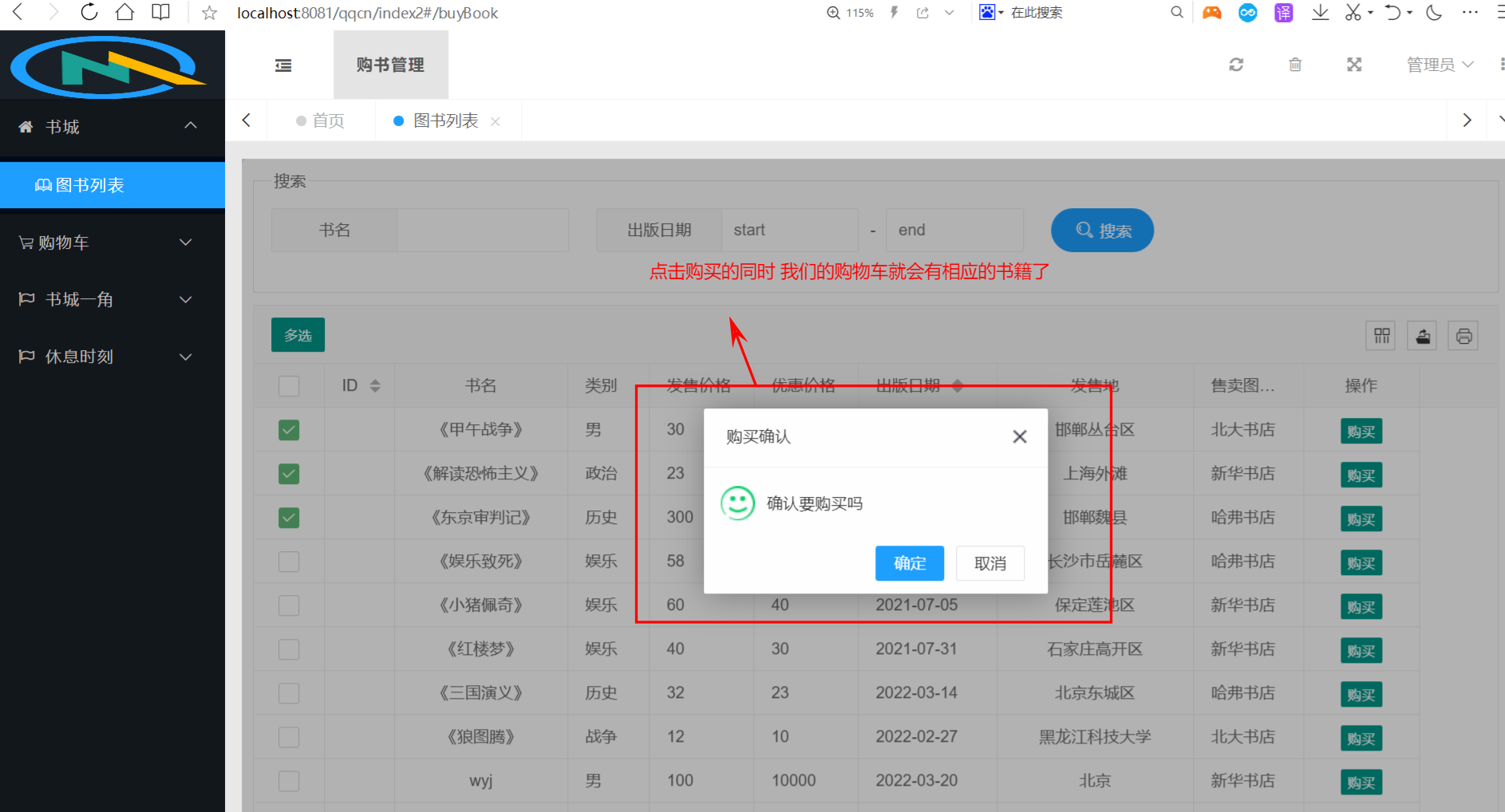This screenshot has height=812, width=1505.
Task: Click the green 多选 button
Action: (x=298, y=335)
